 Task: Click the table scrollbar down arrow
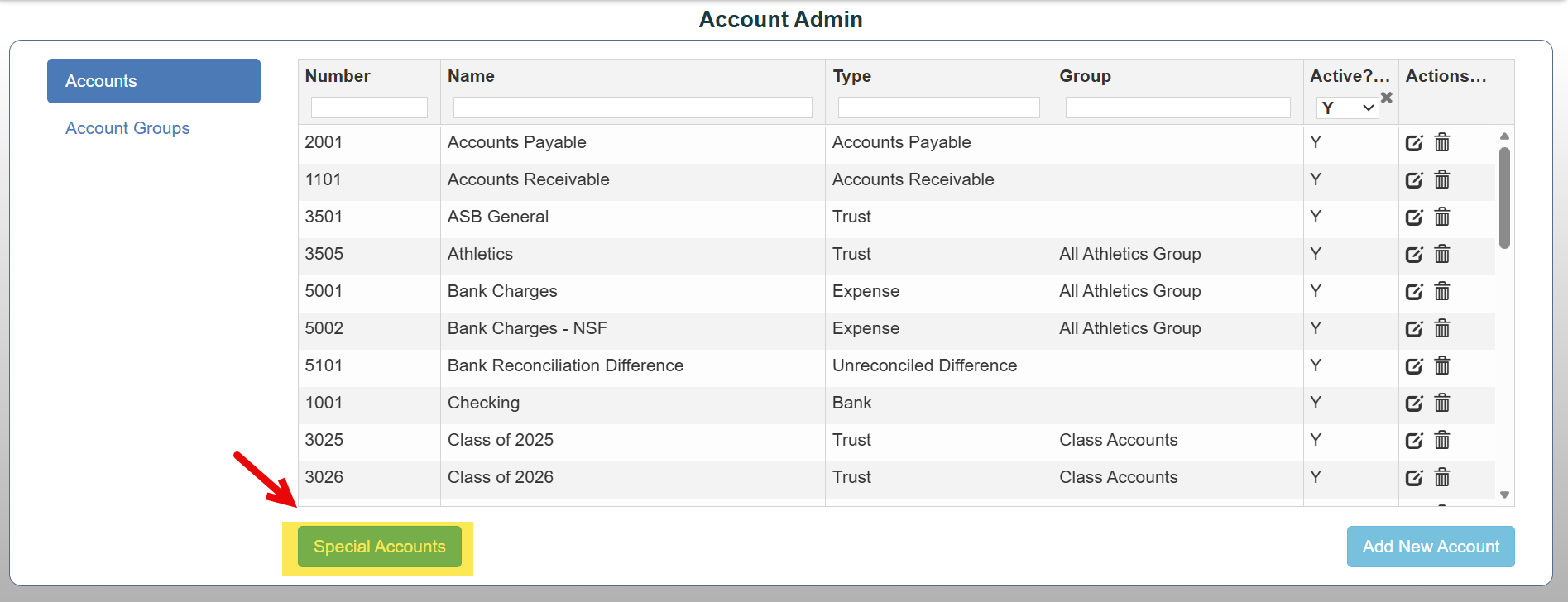click(x=1504, y=494)
